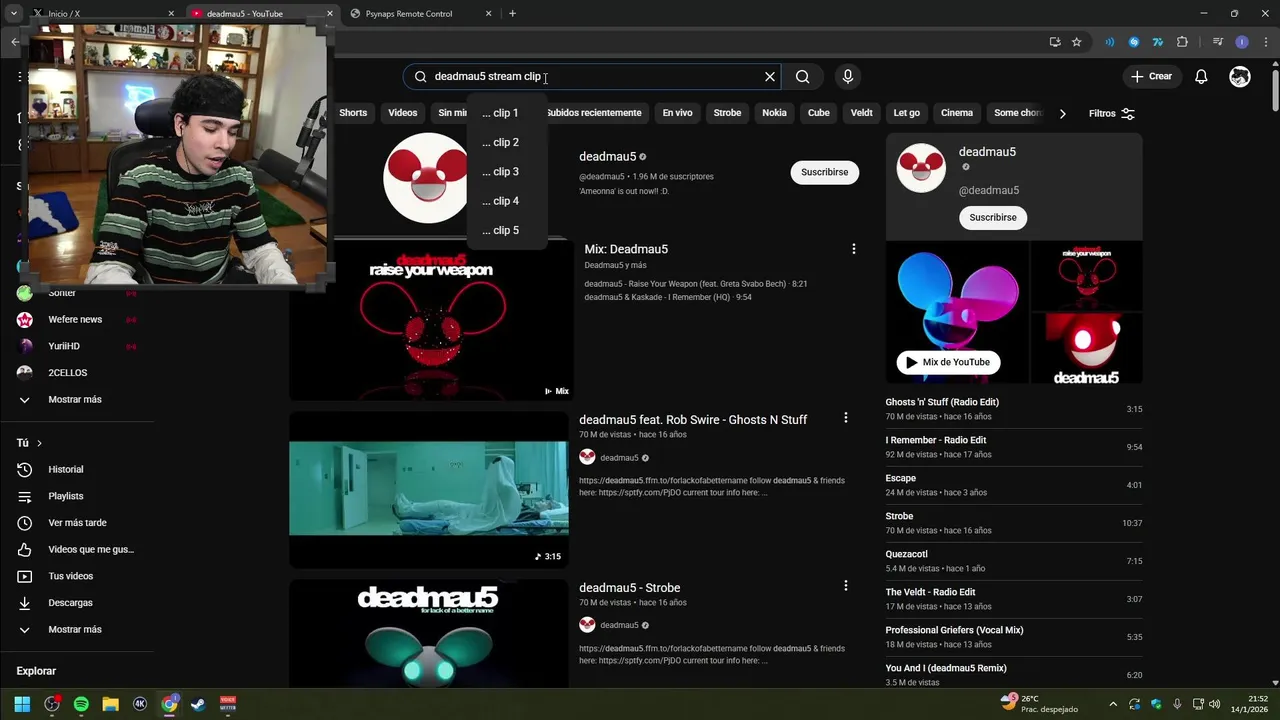Choose the 'clip 5' search suggestion
The image size is (1280, 720).
(x=507, y=230)
